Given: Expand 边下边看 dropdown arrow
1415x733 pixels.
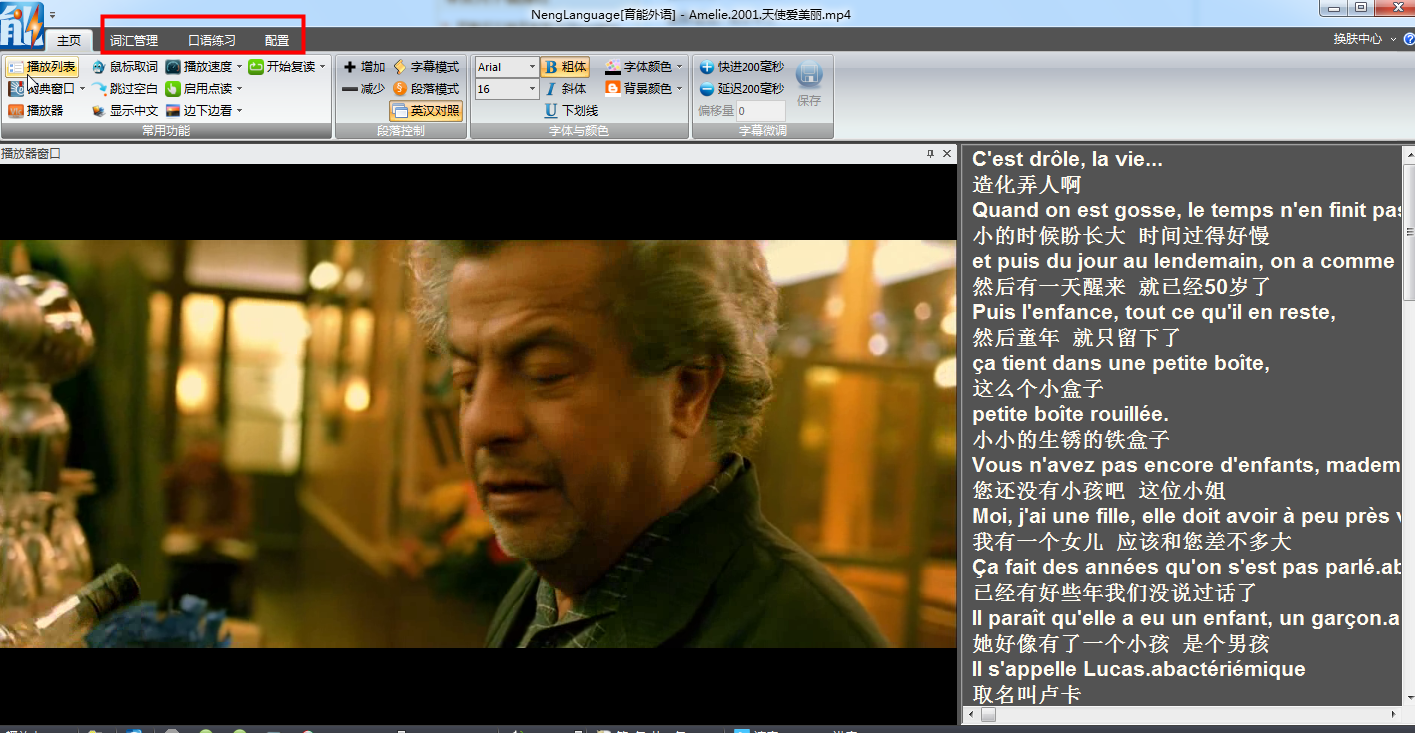Looking at the screenshot, I should tap(239, 111).
